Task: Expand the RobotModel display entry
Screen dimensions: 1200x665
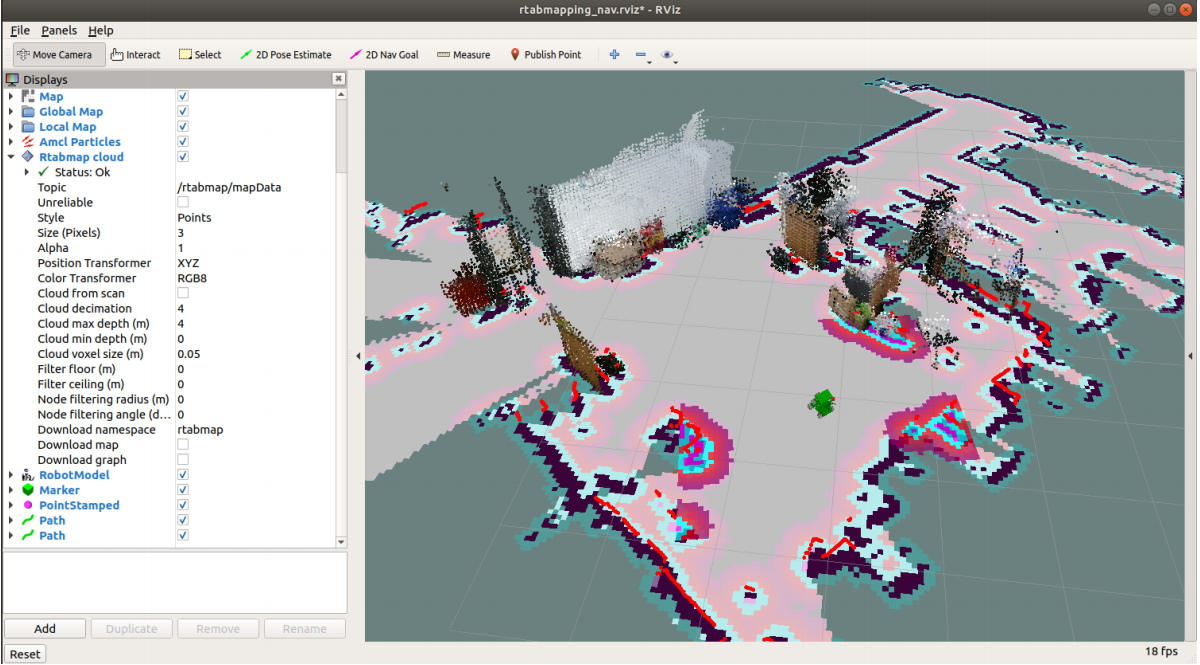Action: [x=12, y=475]
